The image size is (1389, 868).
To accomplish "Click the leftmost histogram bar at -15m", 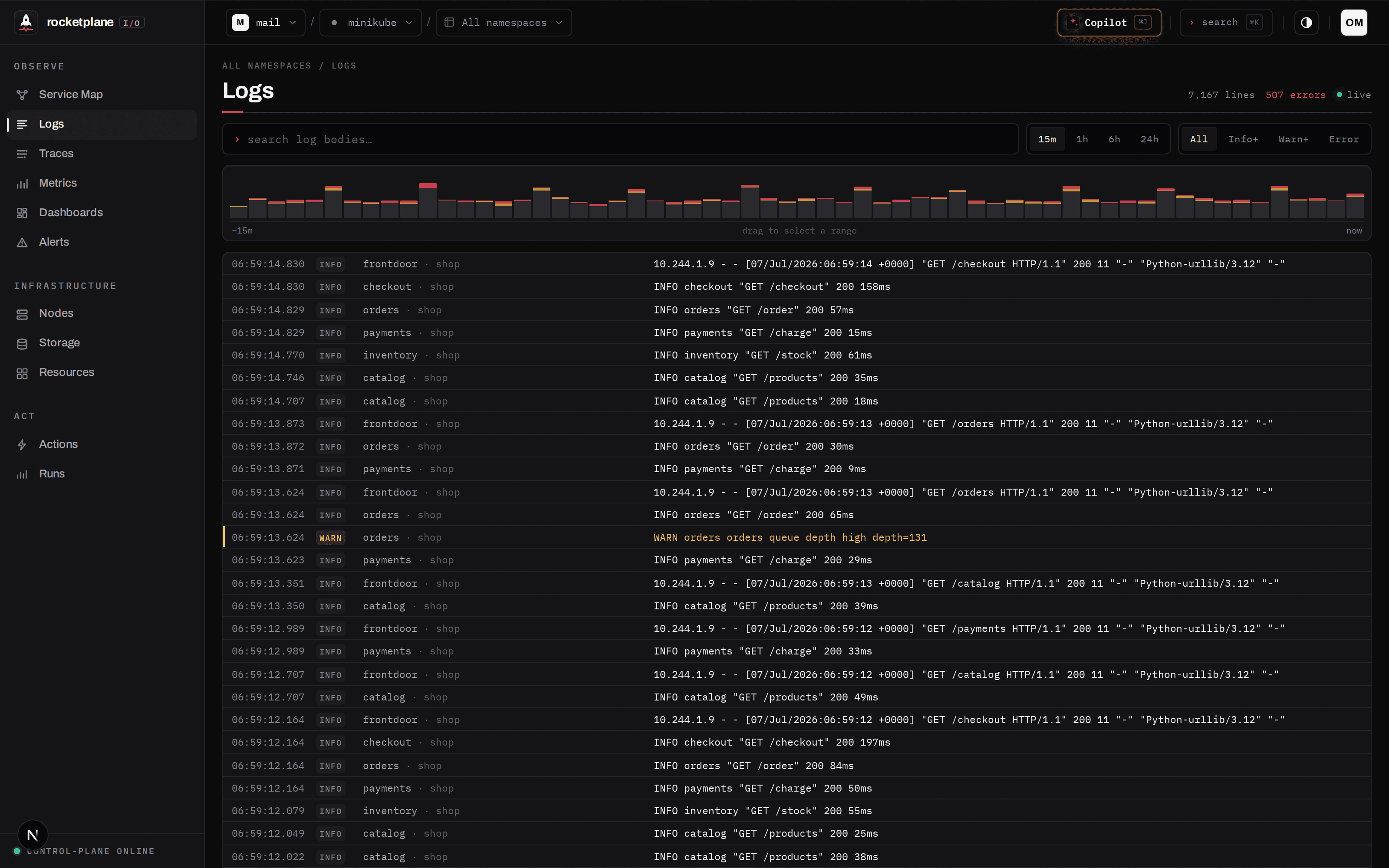I will (x=239, y=211).
